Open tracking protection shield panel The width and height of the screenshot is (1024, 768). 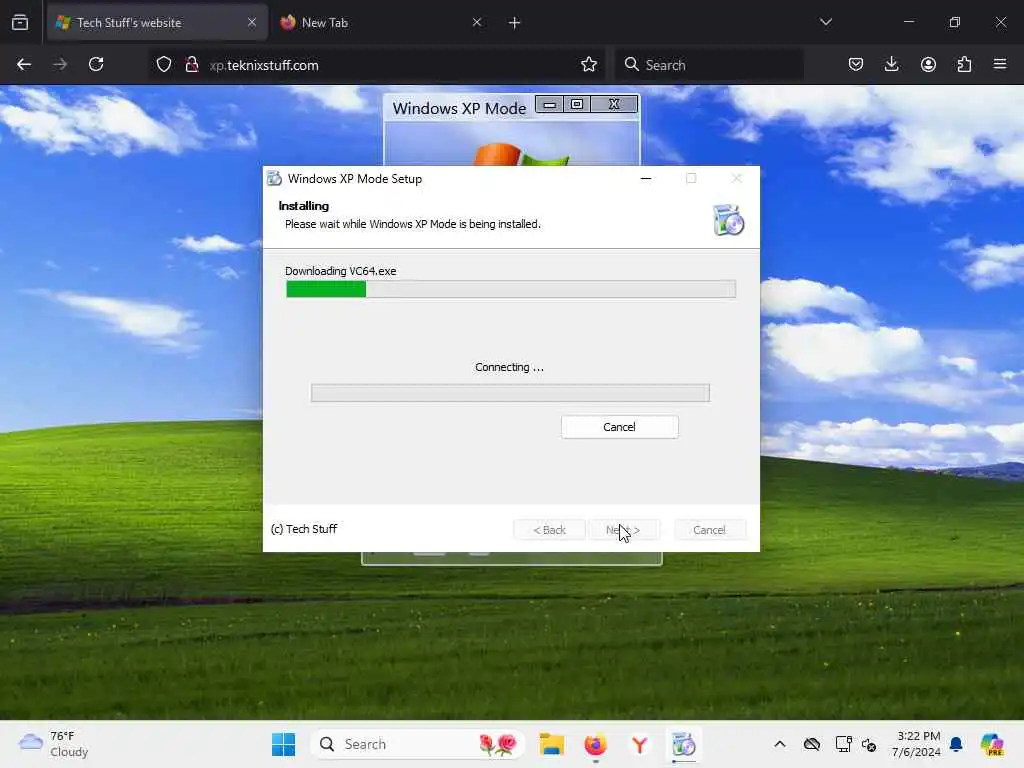coord(164,65)
